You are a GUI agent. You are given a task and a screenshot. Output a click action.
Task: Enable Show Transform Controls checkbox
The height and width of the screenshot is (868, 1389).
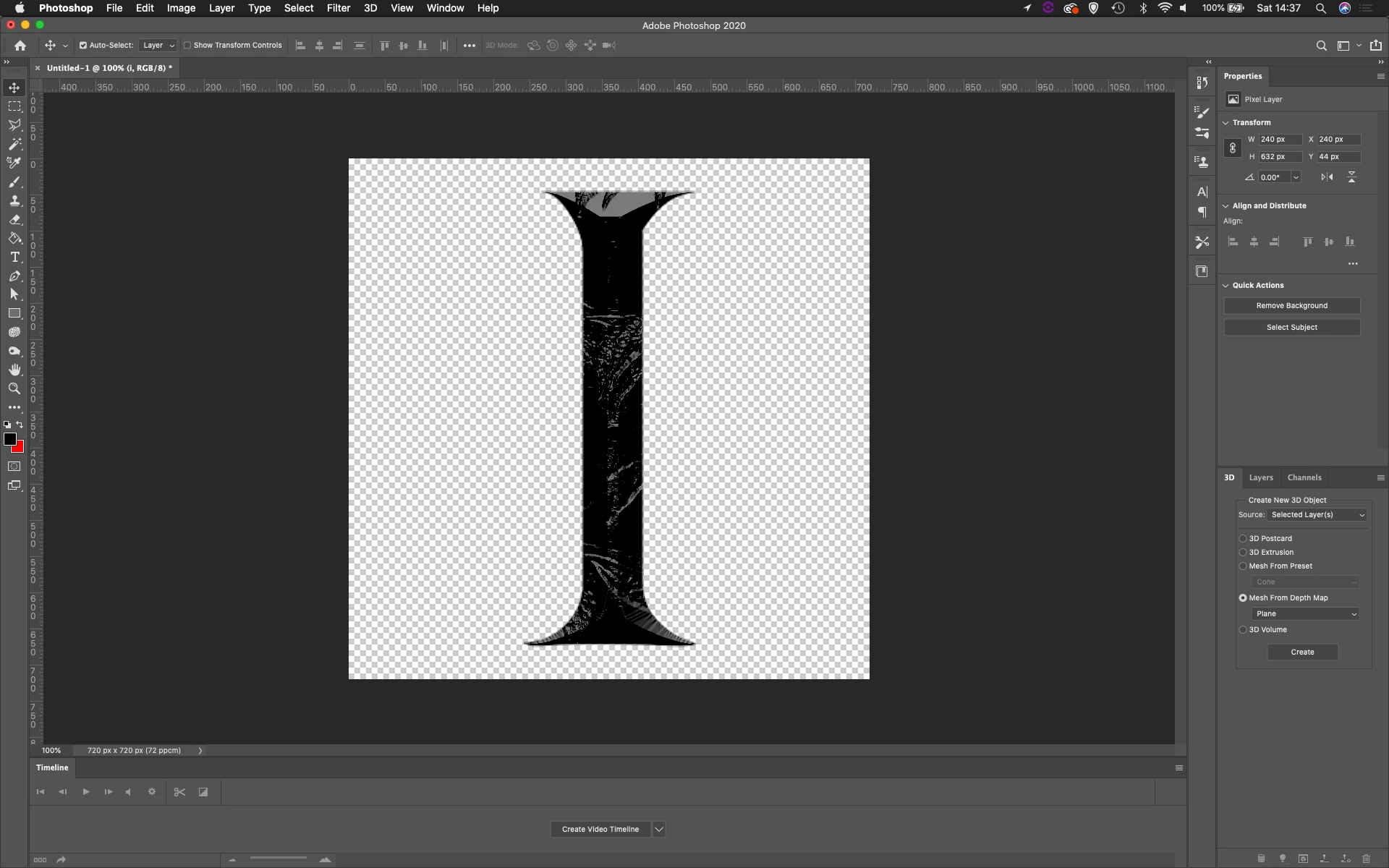tap(187, 45)
